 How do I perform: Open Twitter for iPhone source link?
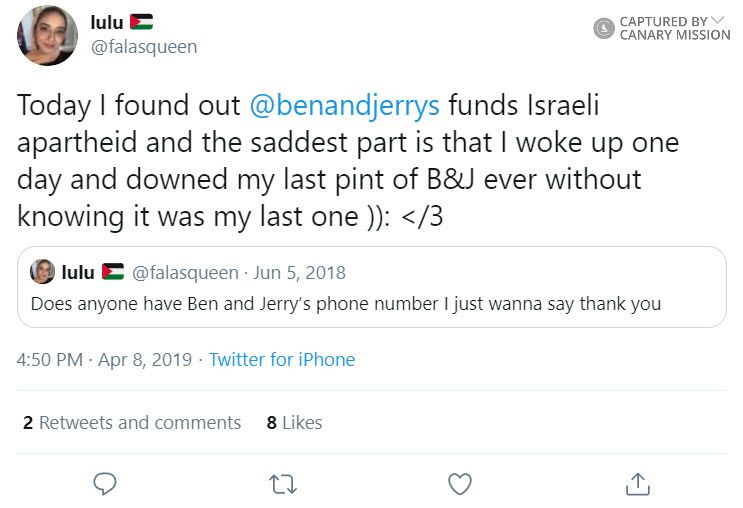tap(282, 360)
